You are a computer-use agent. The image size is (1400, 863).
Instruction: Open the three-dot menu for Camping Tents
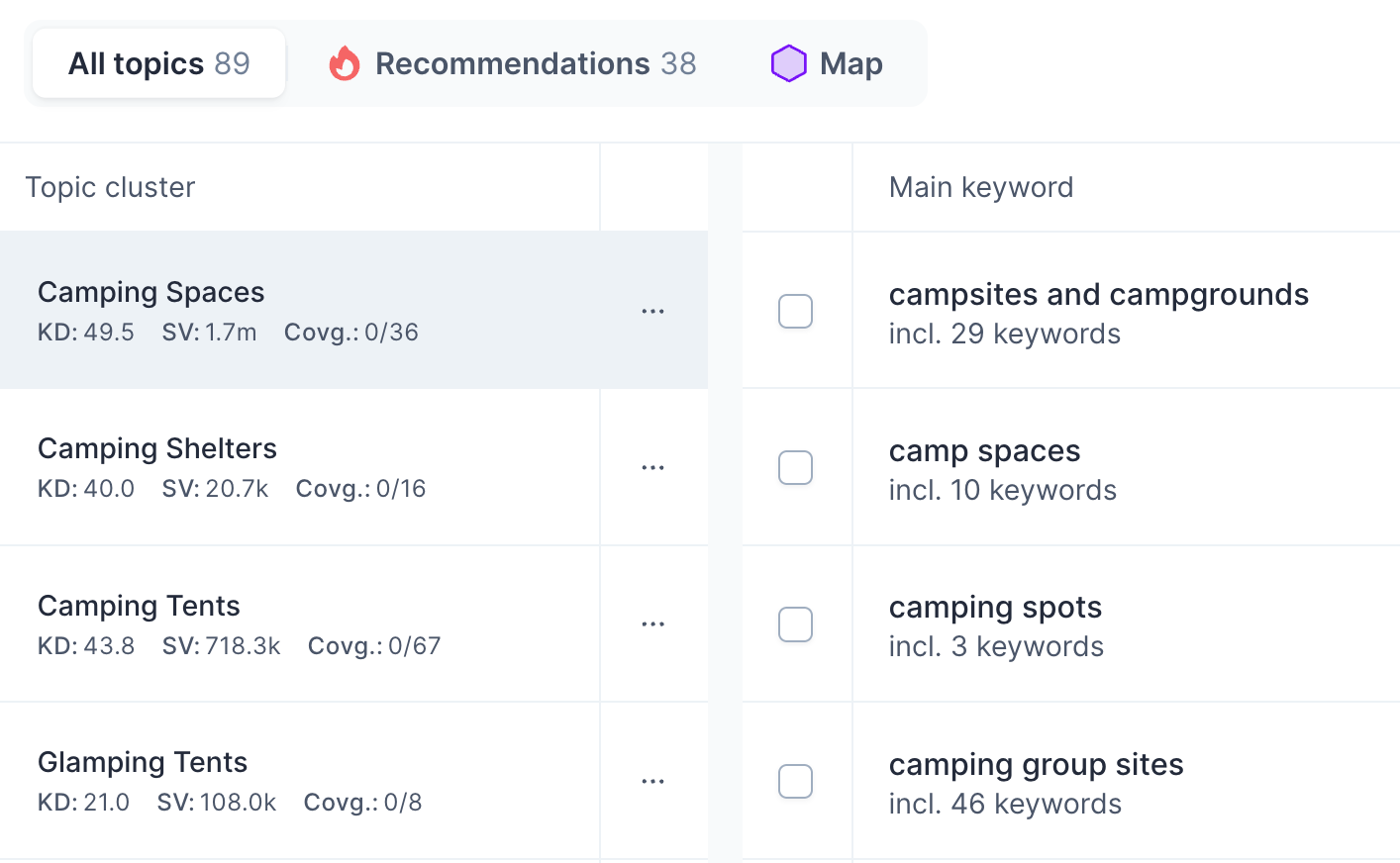click(652, 624)
